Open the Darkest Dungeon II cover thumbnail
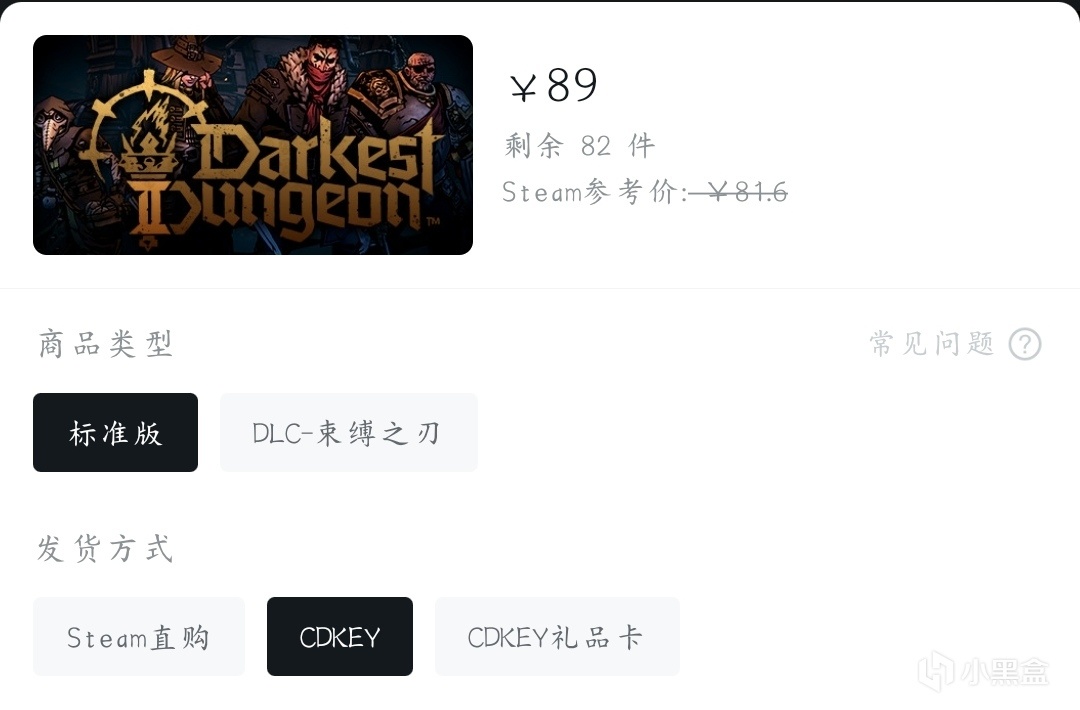This screenshot has width=1080, height=710. (x=253, y=145)
